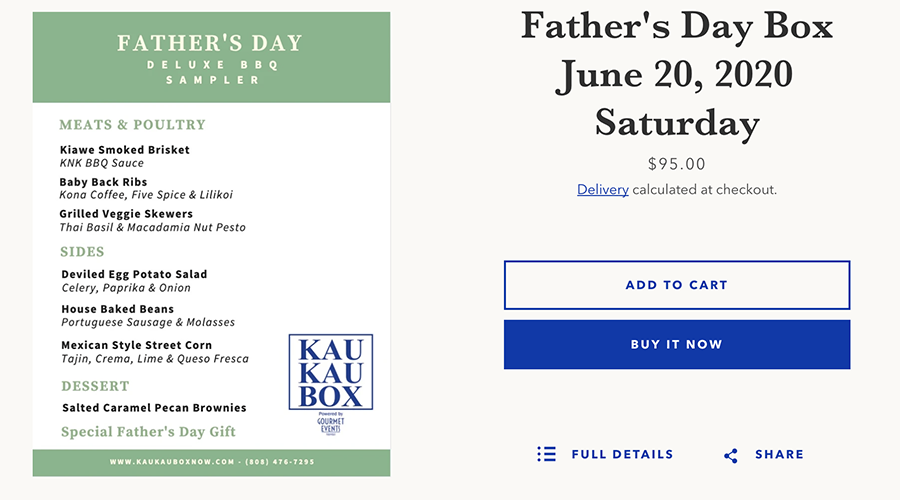Viewport: 900px width, 500px height.
Task: Open the Delivery policy link
Action: pos(603,189)
